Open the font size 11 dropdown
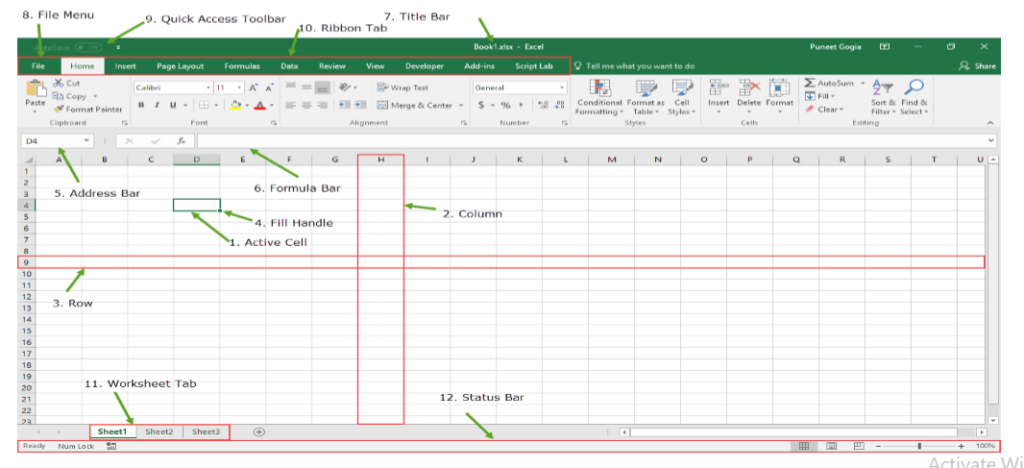Screen dimensions: 1024x468 coord(240,87)
